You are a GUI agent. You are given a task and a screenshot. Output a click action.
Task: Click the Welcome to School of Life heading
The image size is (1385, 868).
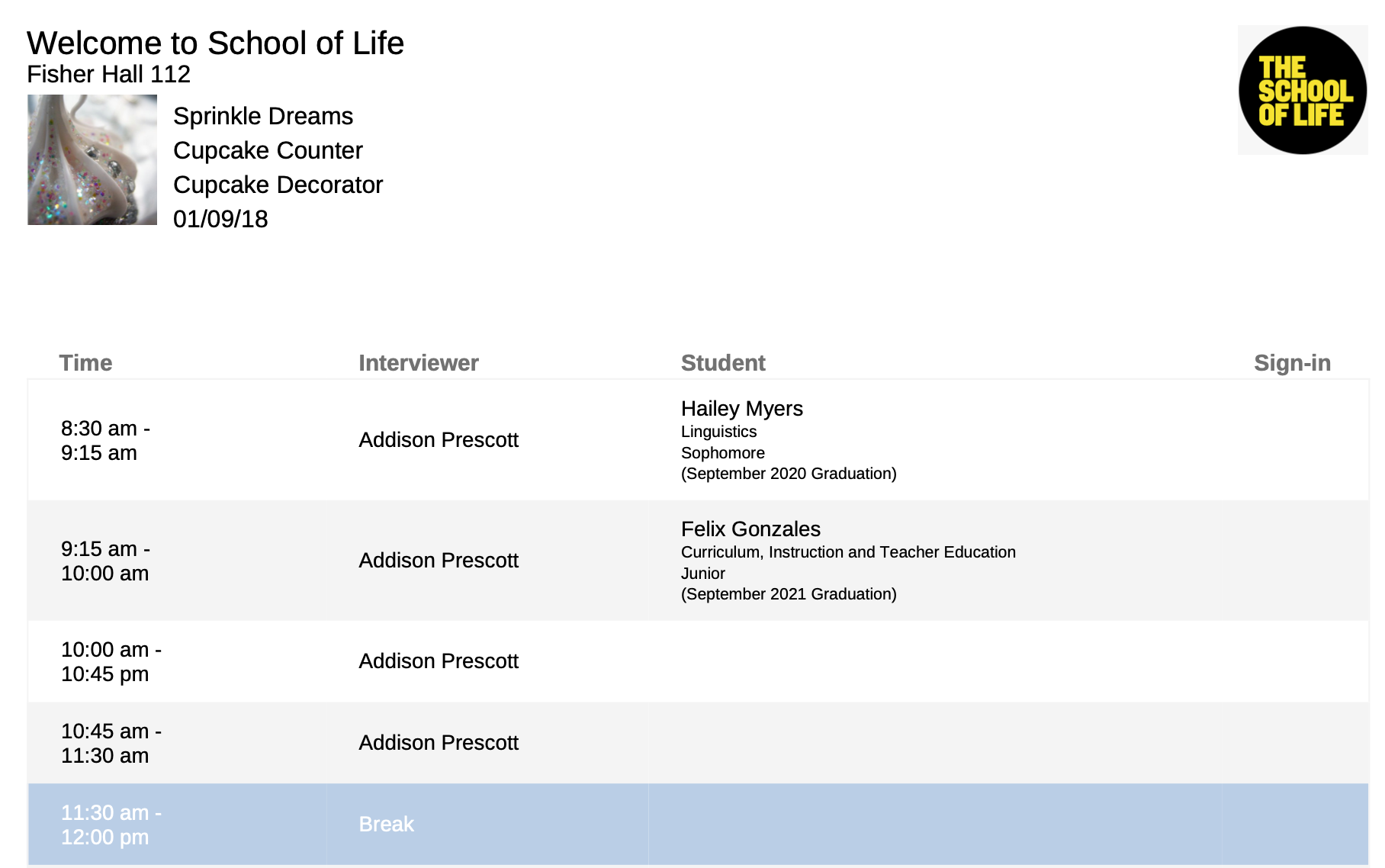(215, 43)
